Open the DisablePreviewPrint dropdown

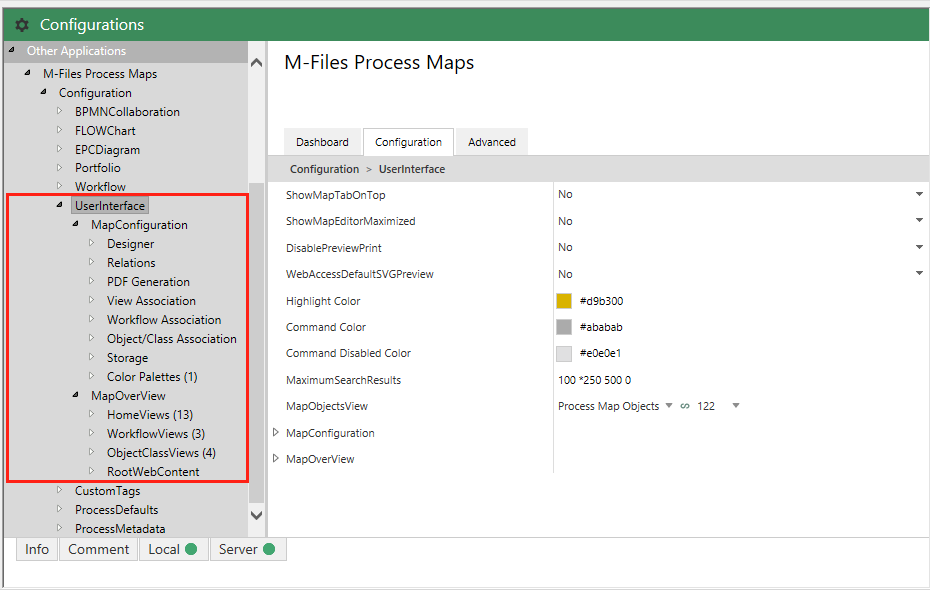[918, 247]
